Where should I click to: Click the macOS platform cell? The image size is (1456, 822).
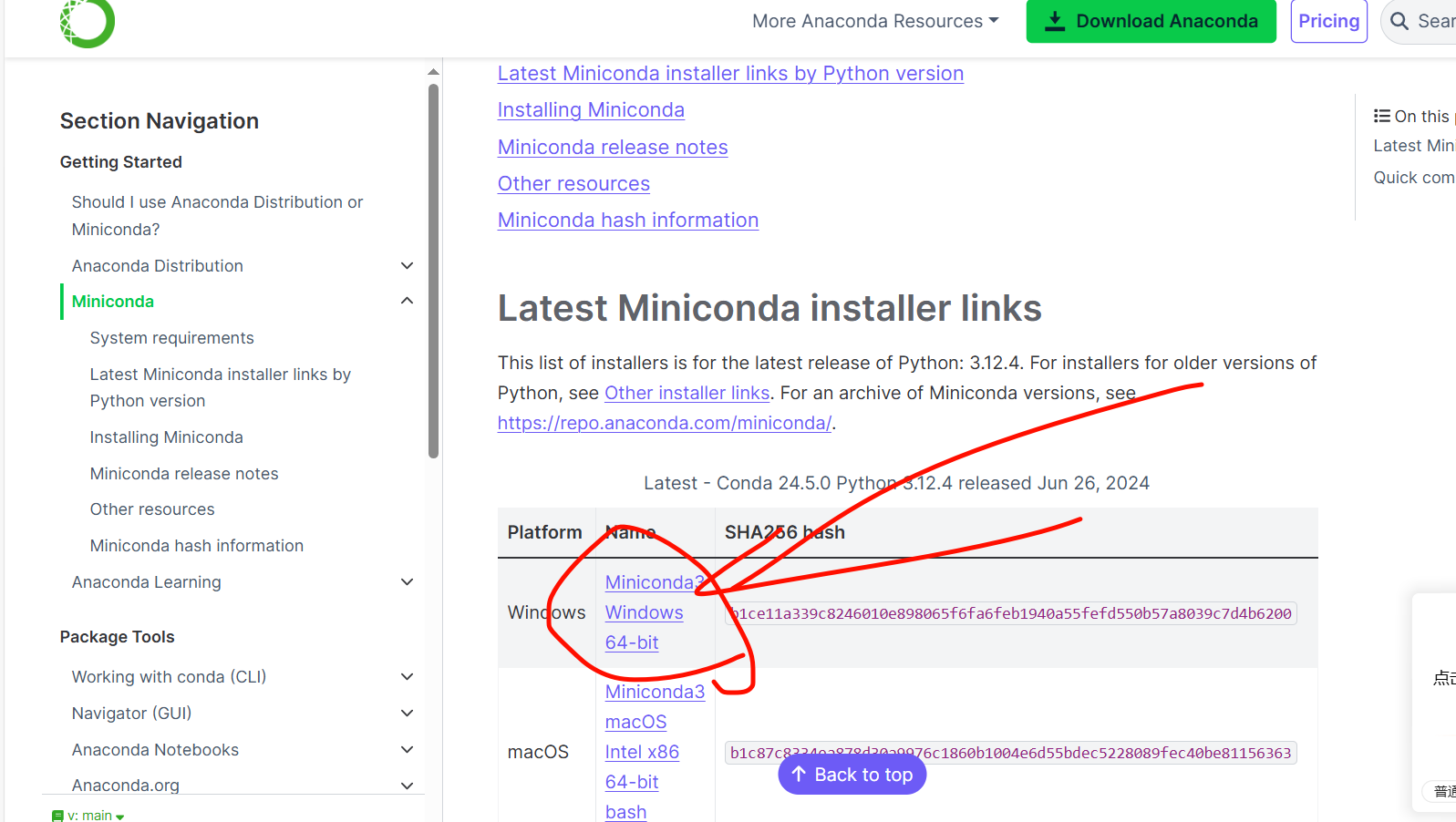538,752
